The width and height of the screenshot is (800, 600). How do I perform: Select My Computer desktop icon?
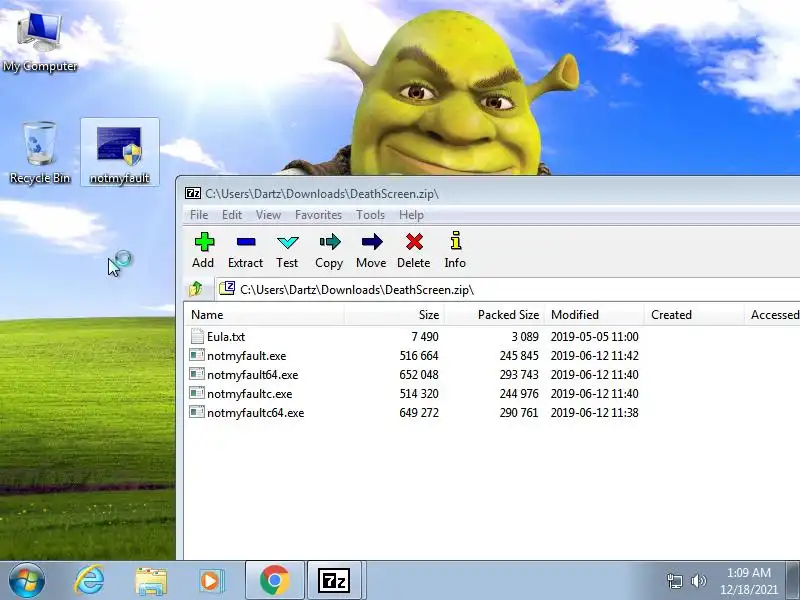tap(40, 41)
